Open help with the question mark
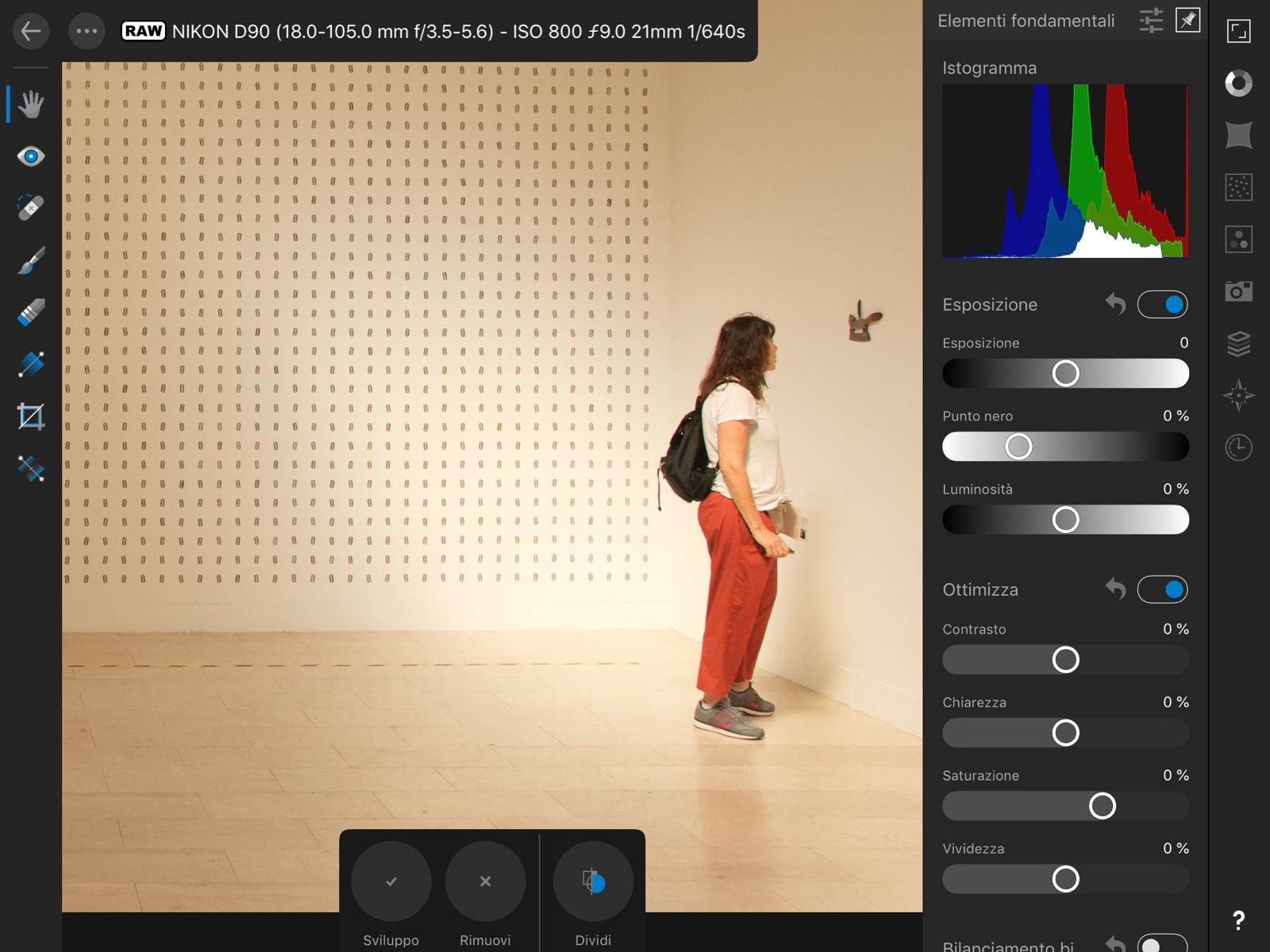 click(x=1239, y=920)
